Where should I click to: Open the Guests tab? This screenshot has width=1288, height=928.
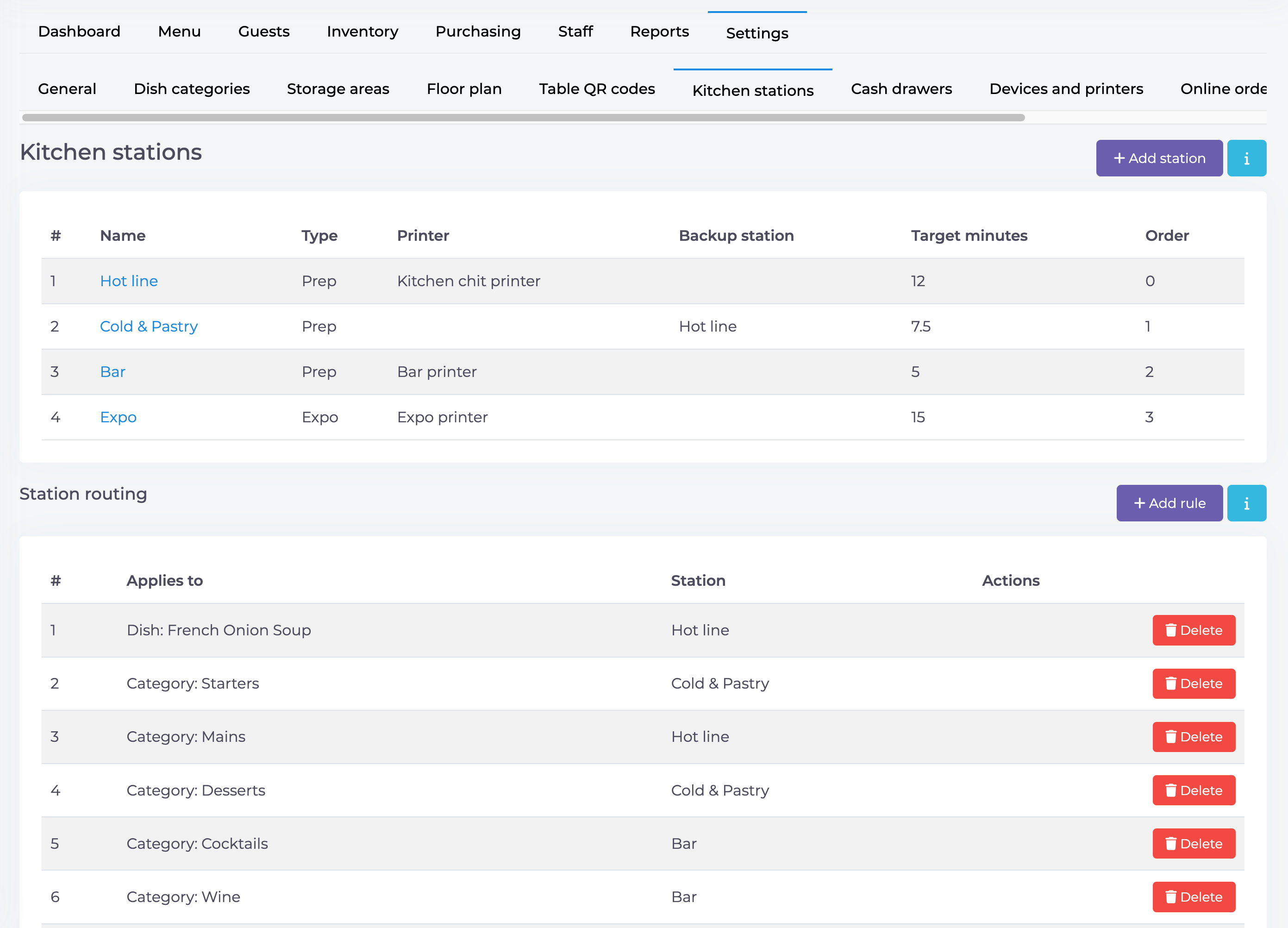pyautogui.click(x=264, y=32)
